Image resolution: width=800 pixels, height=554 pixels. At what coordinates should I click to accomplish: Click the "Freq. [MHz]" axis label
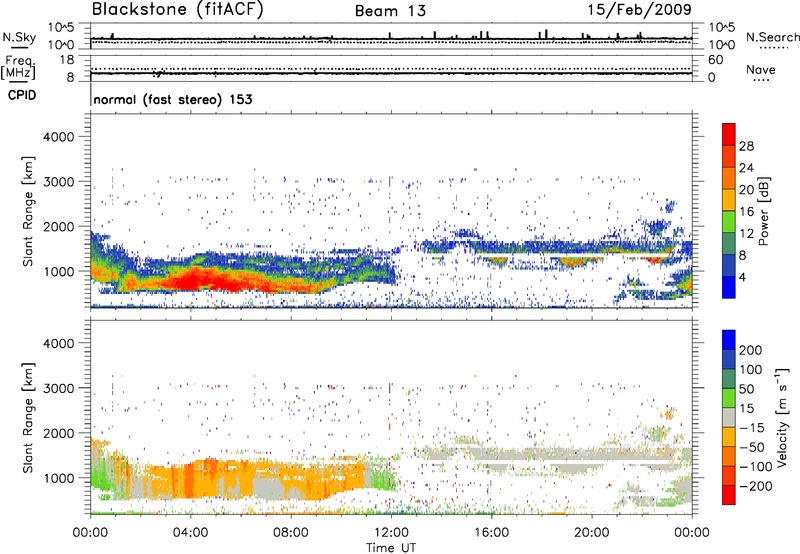(18, 67)
